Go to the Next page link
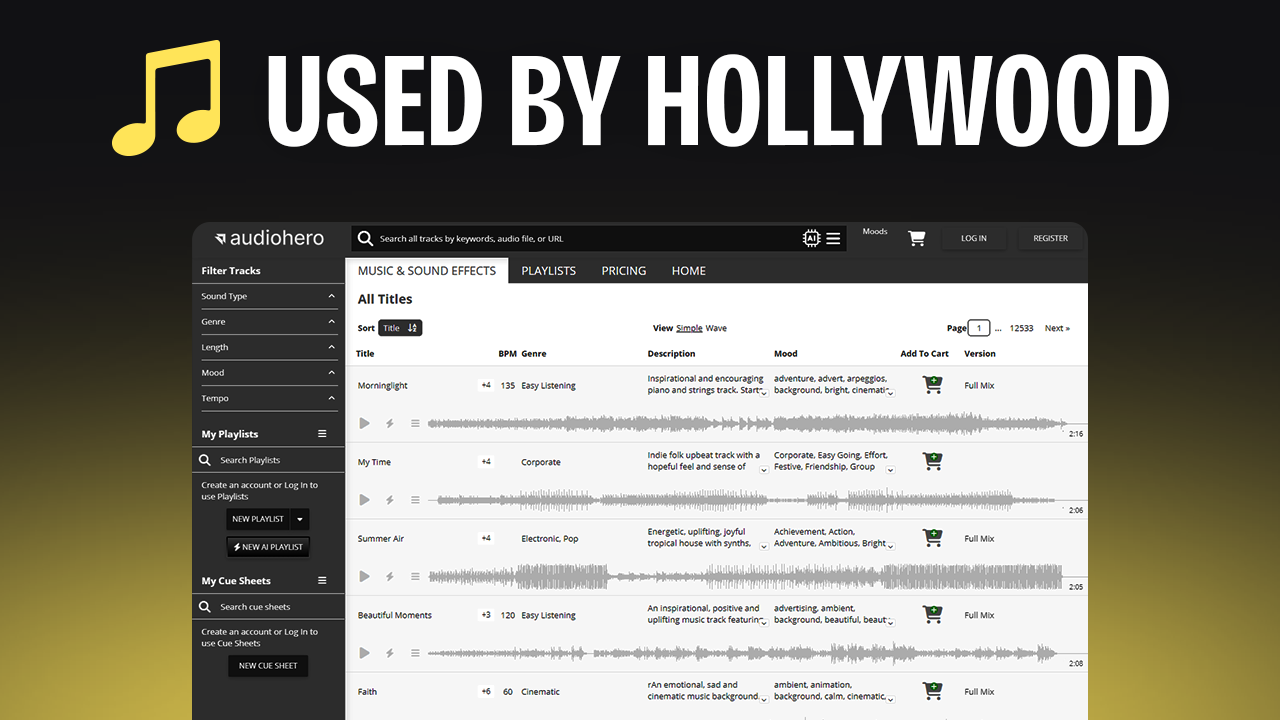Image resolution: width=1280 pixels, height=720 pixels. (x=1057, y=328)
